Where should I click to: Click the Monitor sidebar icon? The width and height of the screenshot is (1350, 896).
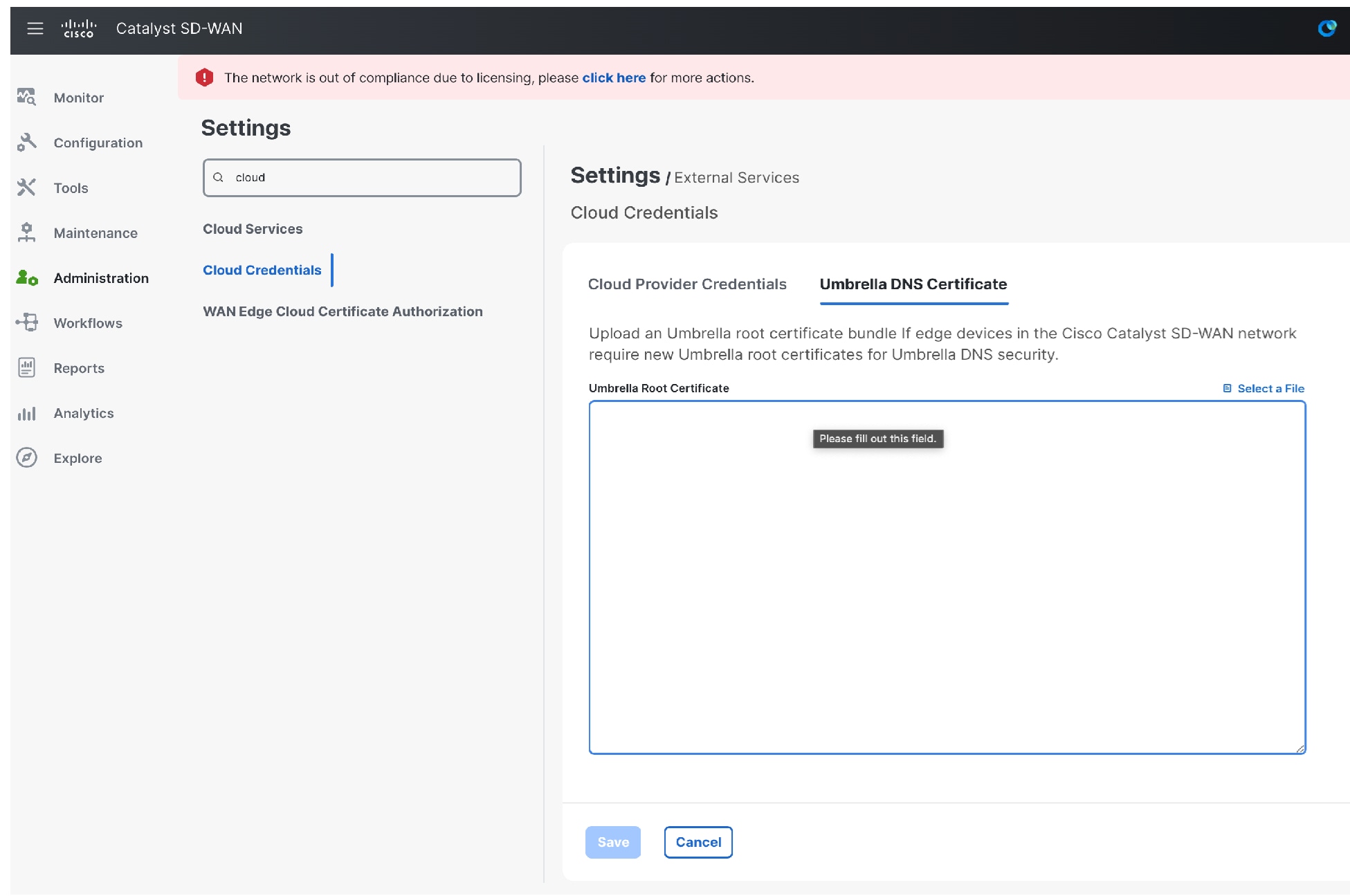(26, 97)
